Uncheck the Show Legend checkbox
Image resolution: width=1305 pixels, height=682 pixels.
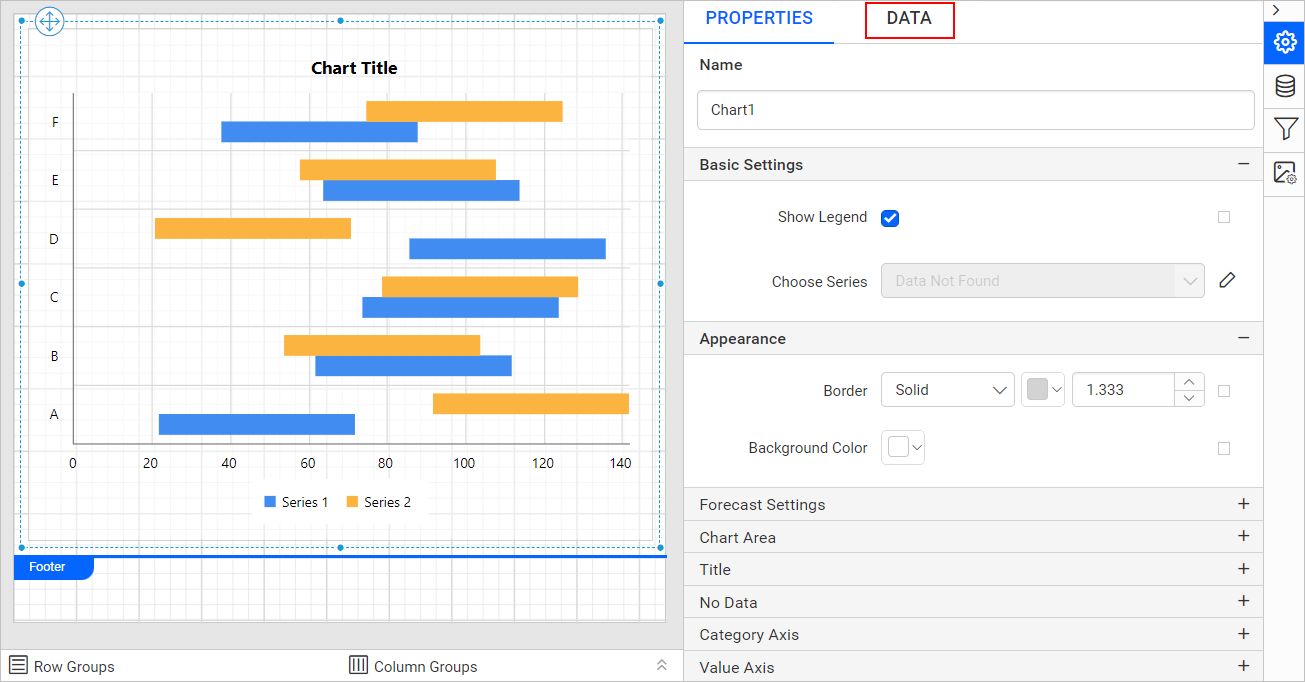(x=889, y=217)
